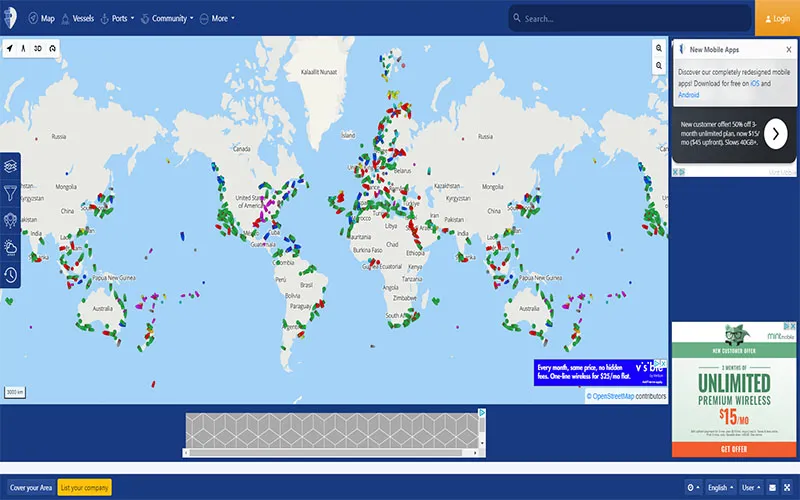Open the English language dropdown
Image resolution: width=800 pixels, height=500 pixels.
[x=720, y=488]
